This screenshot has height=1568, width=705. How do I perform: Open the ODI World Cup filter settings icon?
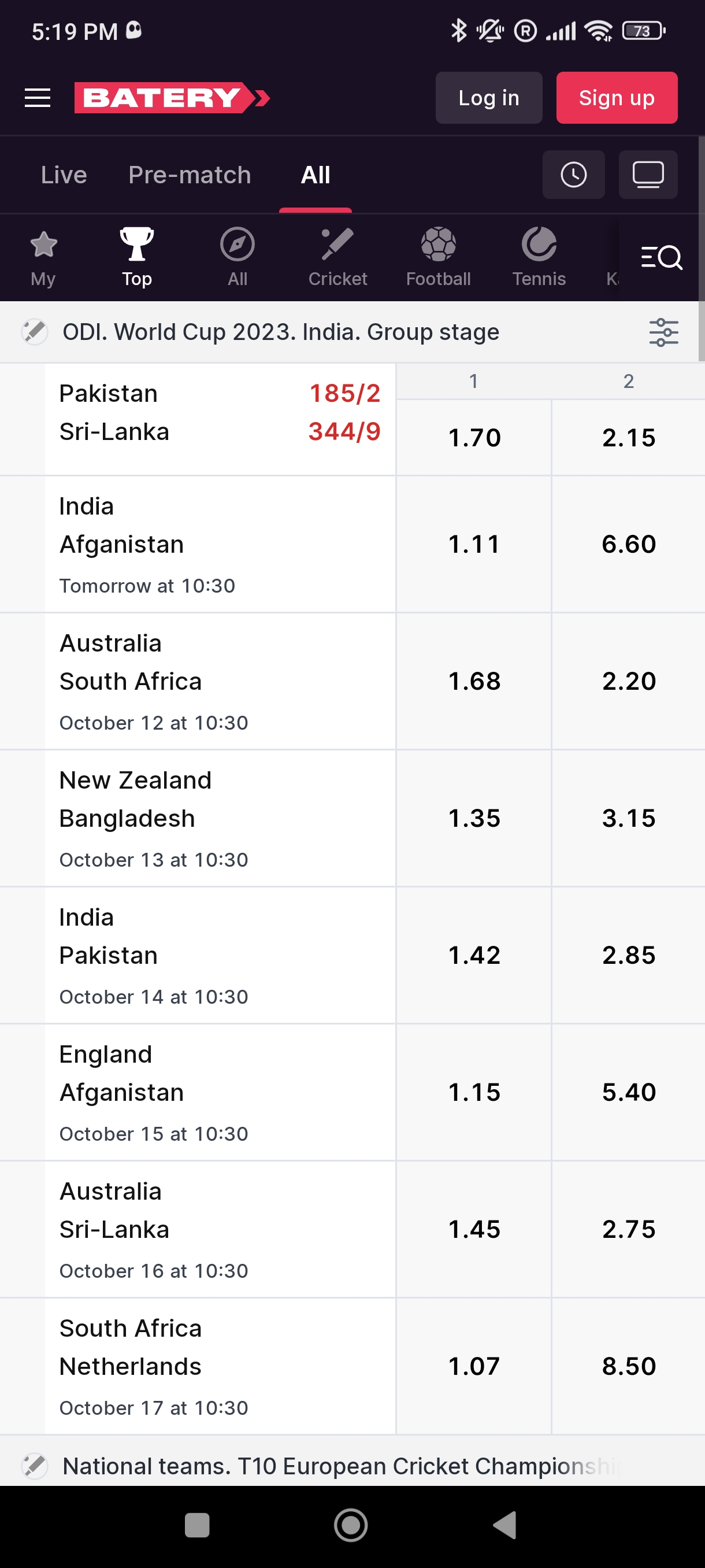[x=663, y=332]
